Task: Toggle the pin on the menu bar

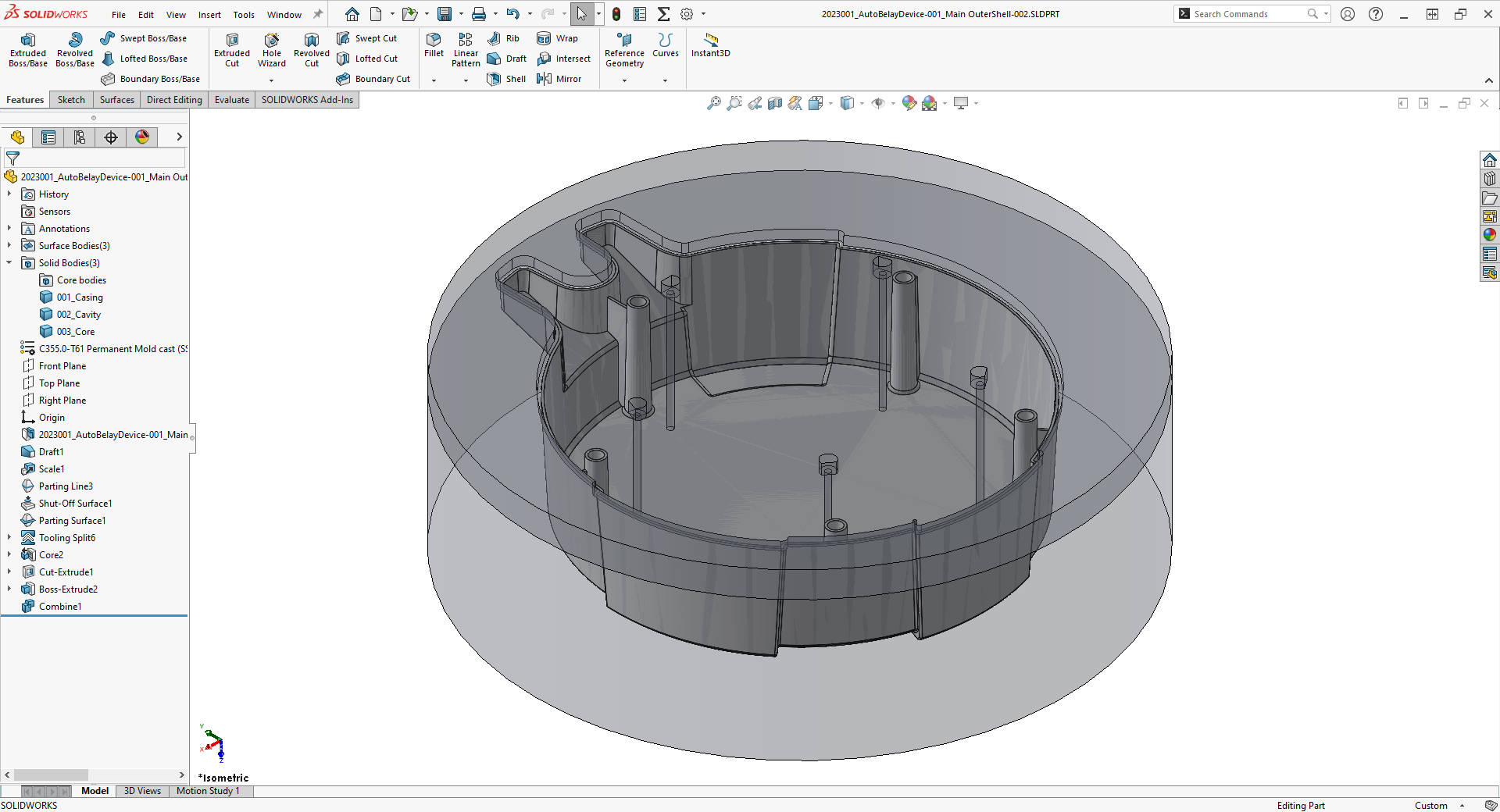Action: 317,13
